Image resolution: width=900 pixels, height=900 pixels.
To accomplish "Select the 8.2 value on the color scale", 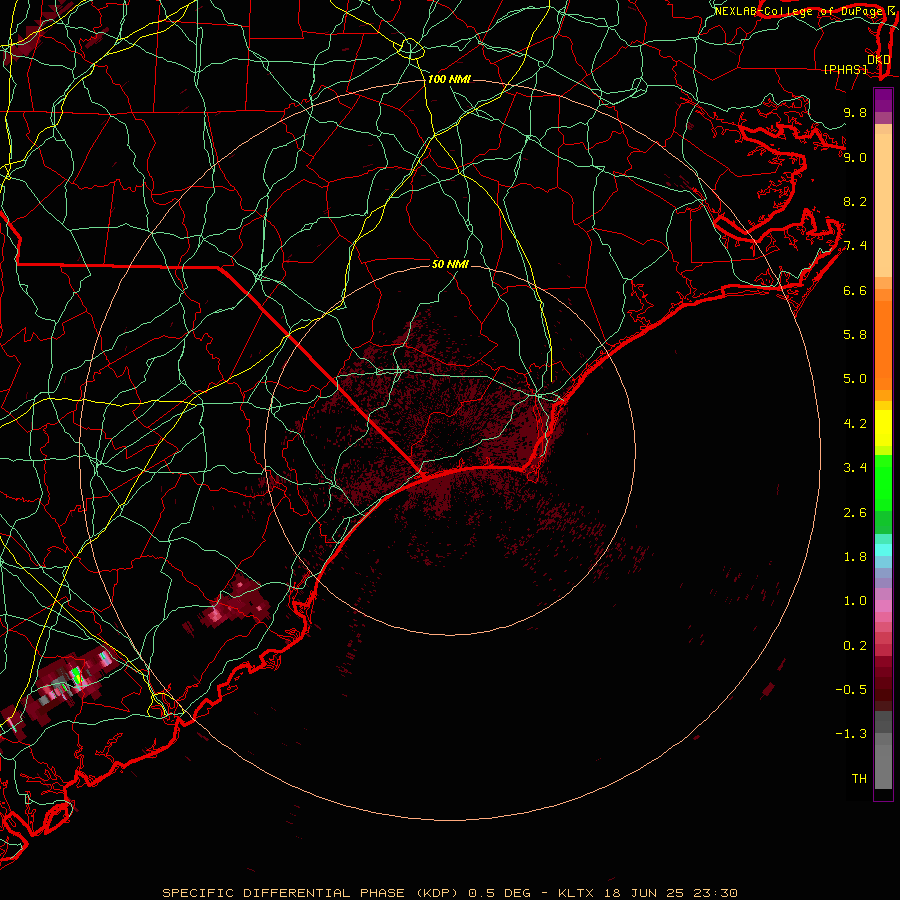I will (x=855, y=201).
